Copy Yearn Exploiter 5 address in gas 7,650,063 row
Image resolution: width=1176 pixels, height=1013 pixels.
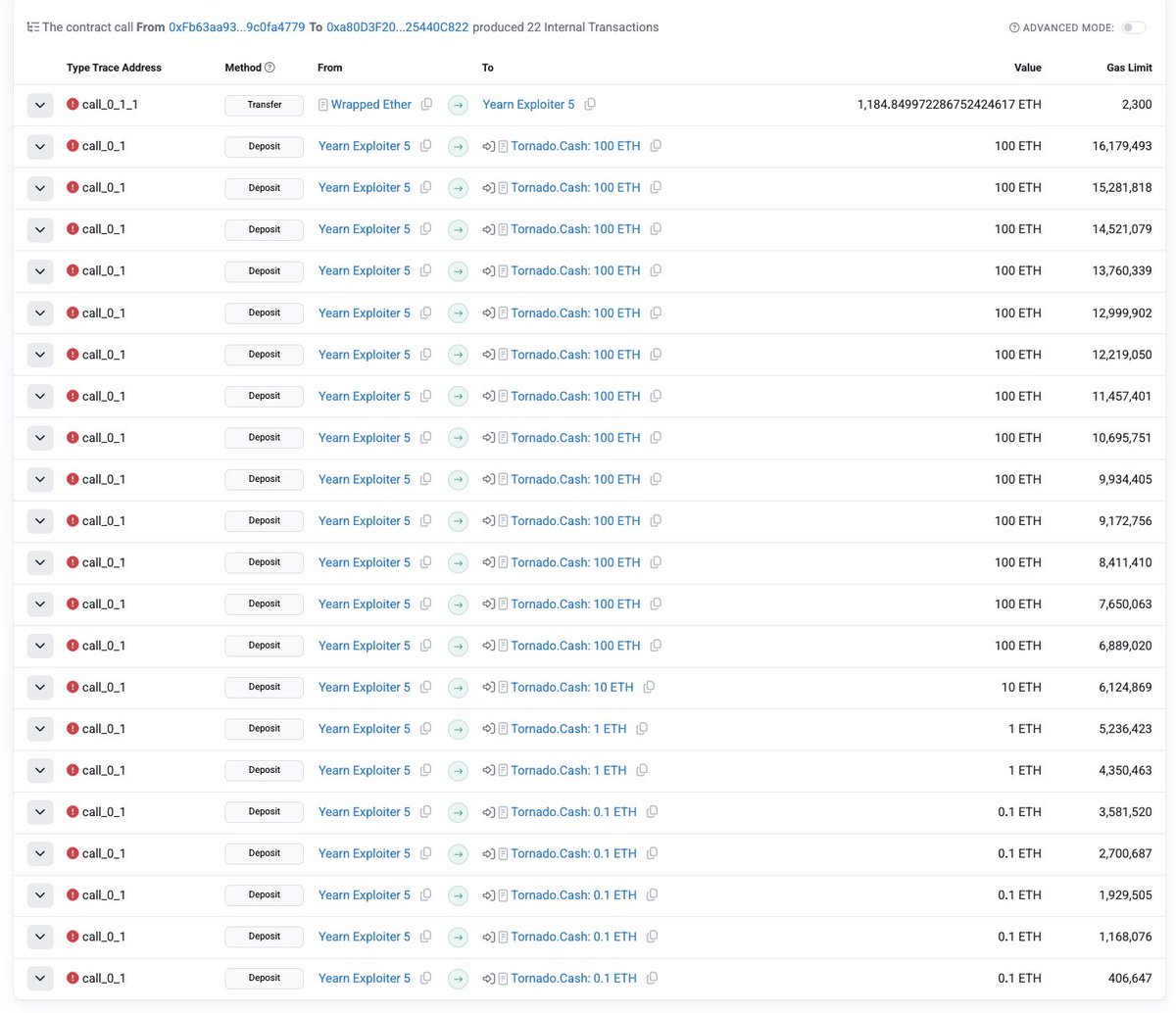[425, 604]
